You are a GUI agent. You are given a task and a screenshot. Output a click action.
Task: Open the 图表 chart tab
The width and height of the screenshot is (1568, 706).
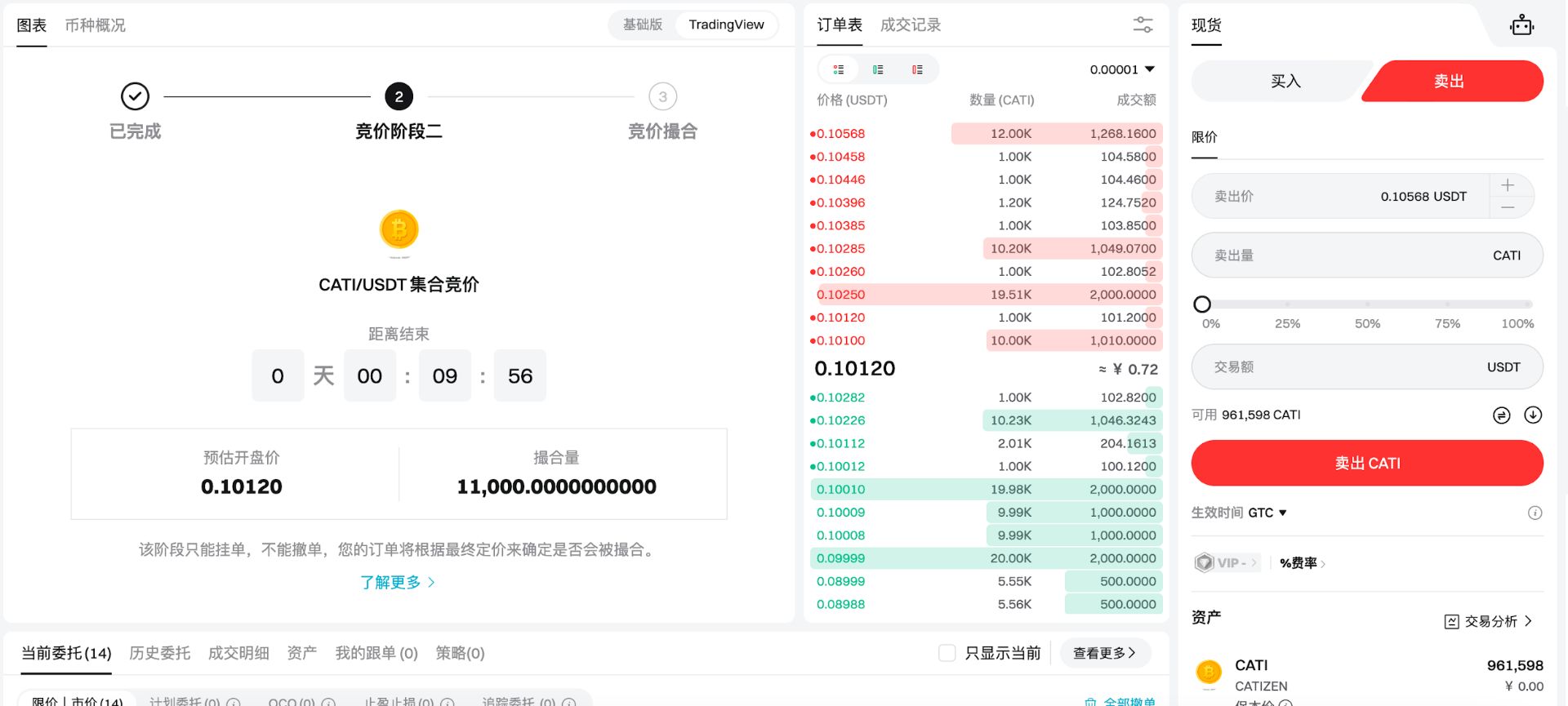pos(32,25)
